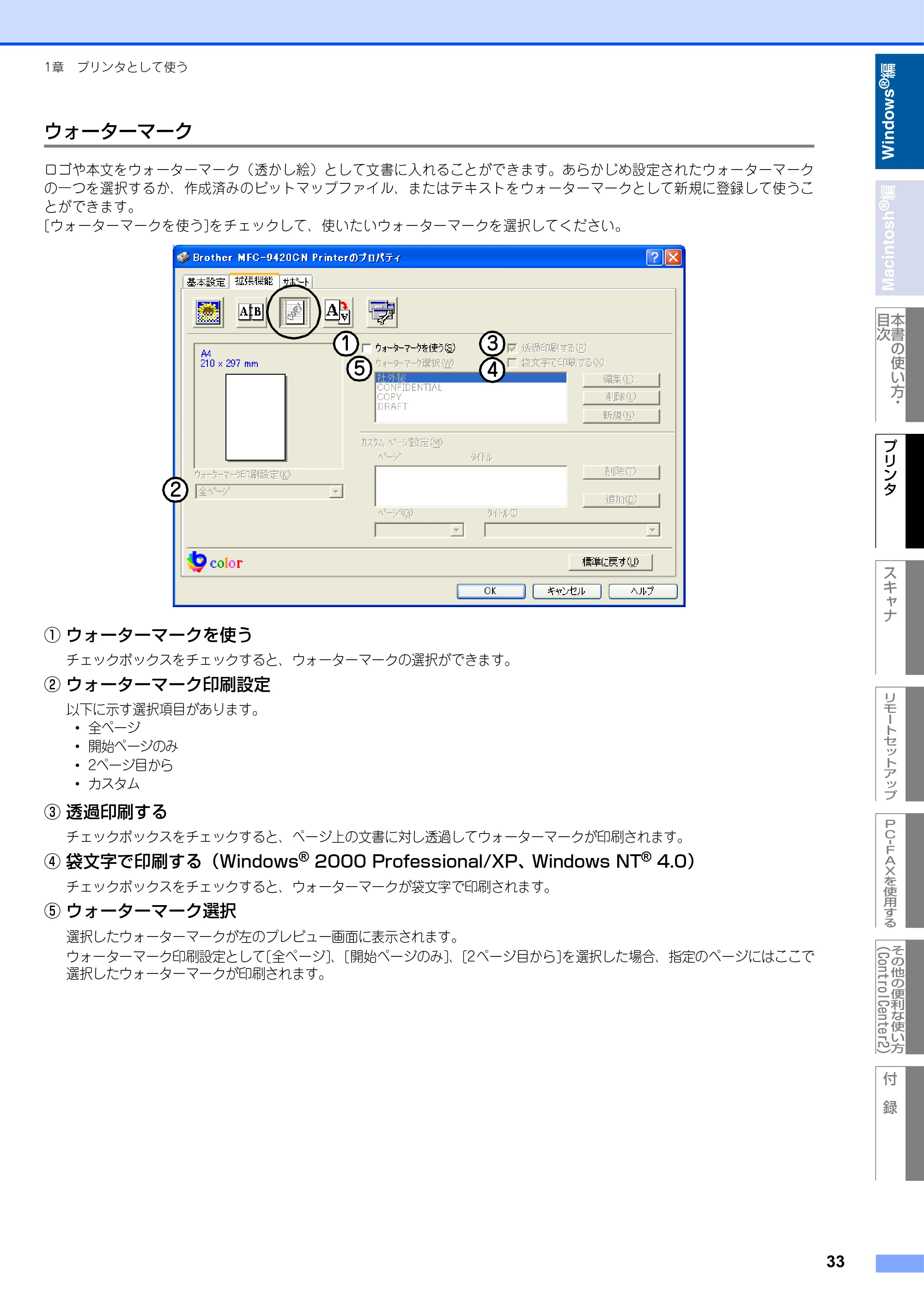Select the device options wrench icon
Screen dimensions: 924x1308
(x=382, y=312)
